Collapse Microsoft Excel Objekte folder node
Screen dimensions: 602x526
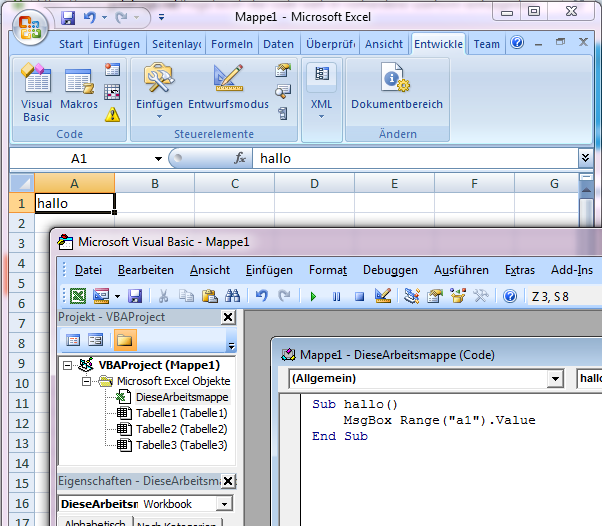pos(86,381)
